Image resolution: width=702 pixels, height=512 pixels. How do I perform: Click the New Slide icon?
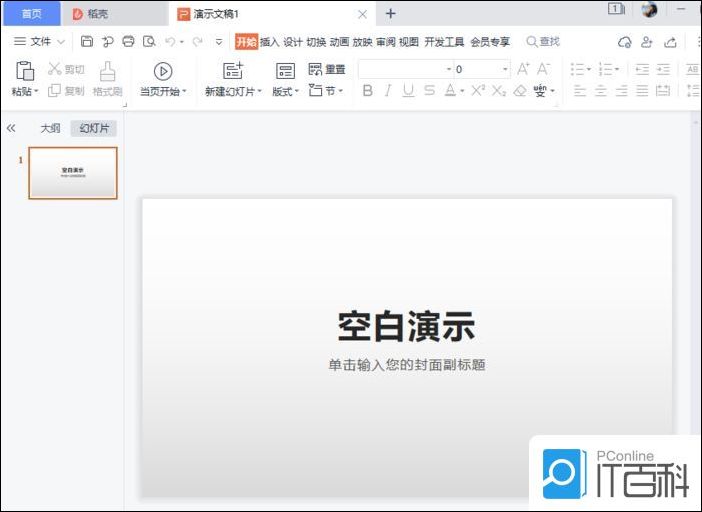pyautogui.click(x=233, y=71)
